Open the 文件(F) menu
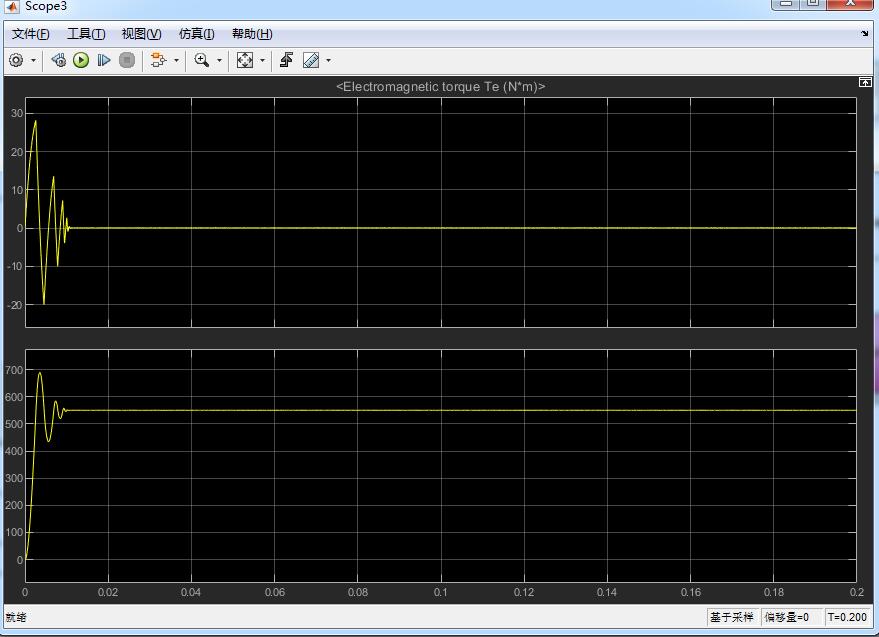This screenshot has height=637, width=879. point(31,34)
